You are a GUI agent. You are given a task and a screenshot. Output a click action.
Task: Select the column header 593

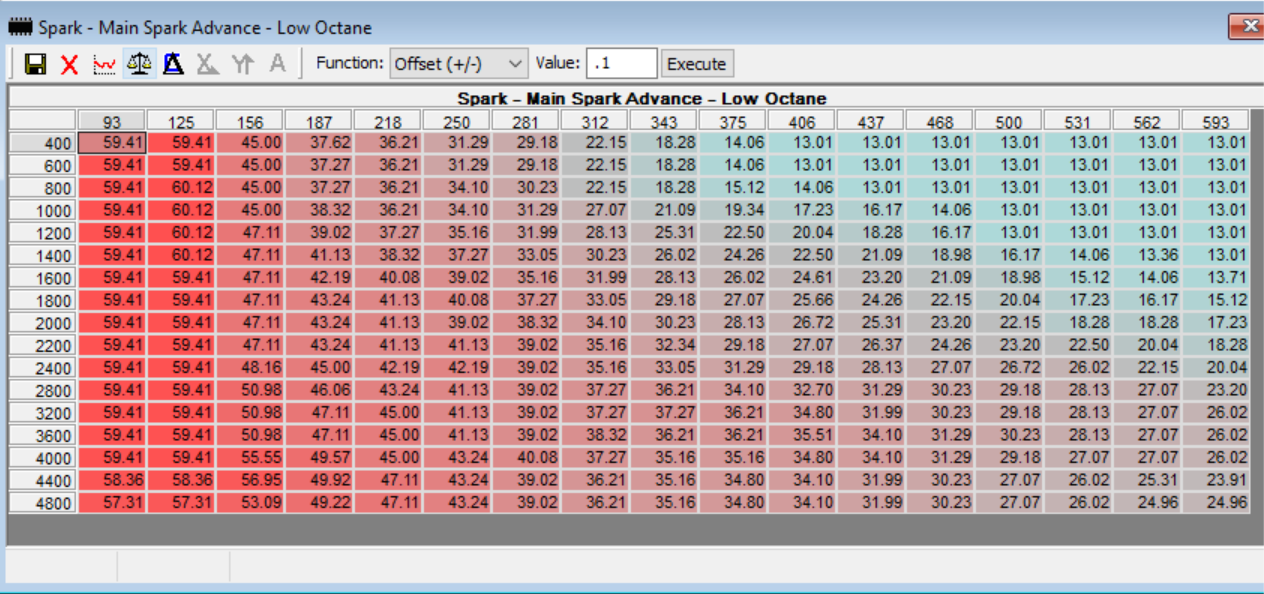click(1216, 122)
